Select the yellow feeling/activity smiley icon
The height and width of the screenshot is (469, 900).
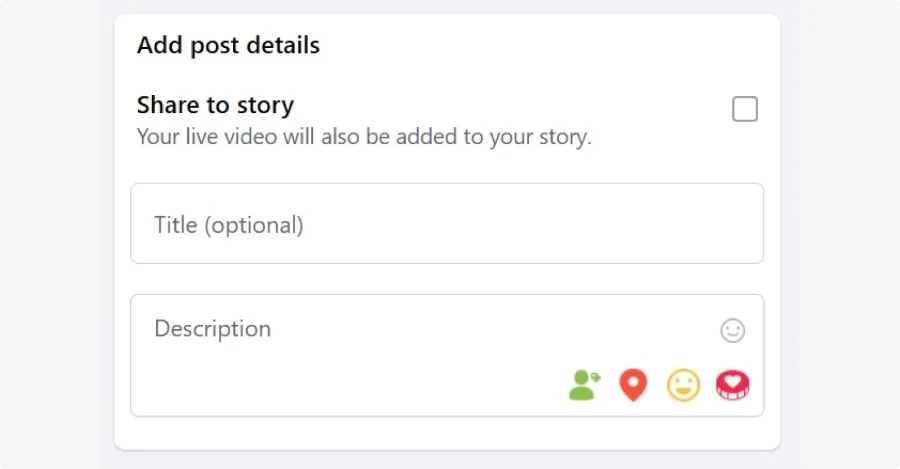click(x=683, y=385)
